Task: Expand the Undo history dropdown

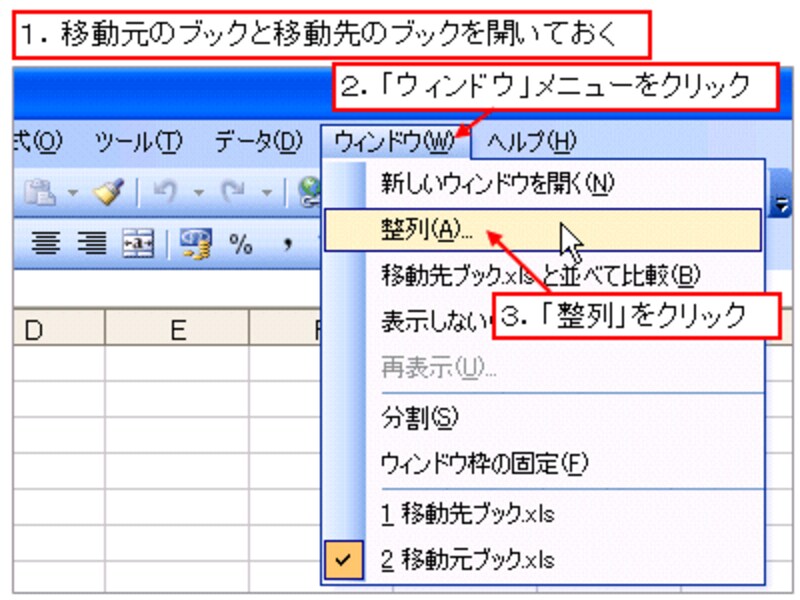Action: click(199, 193)
